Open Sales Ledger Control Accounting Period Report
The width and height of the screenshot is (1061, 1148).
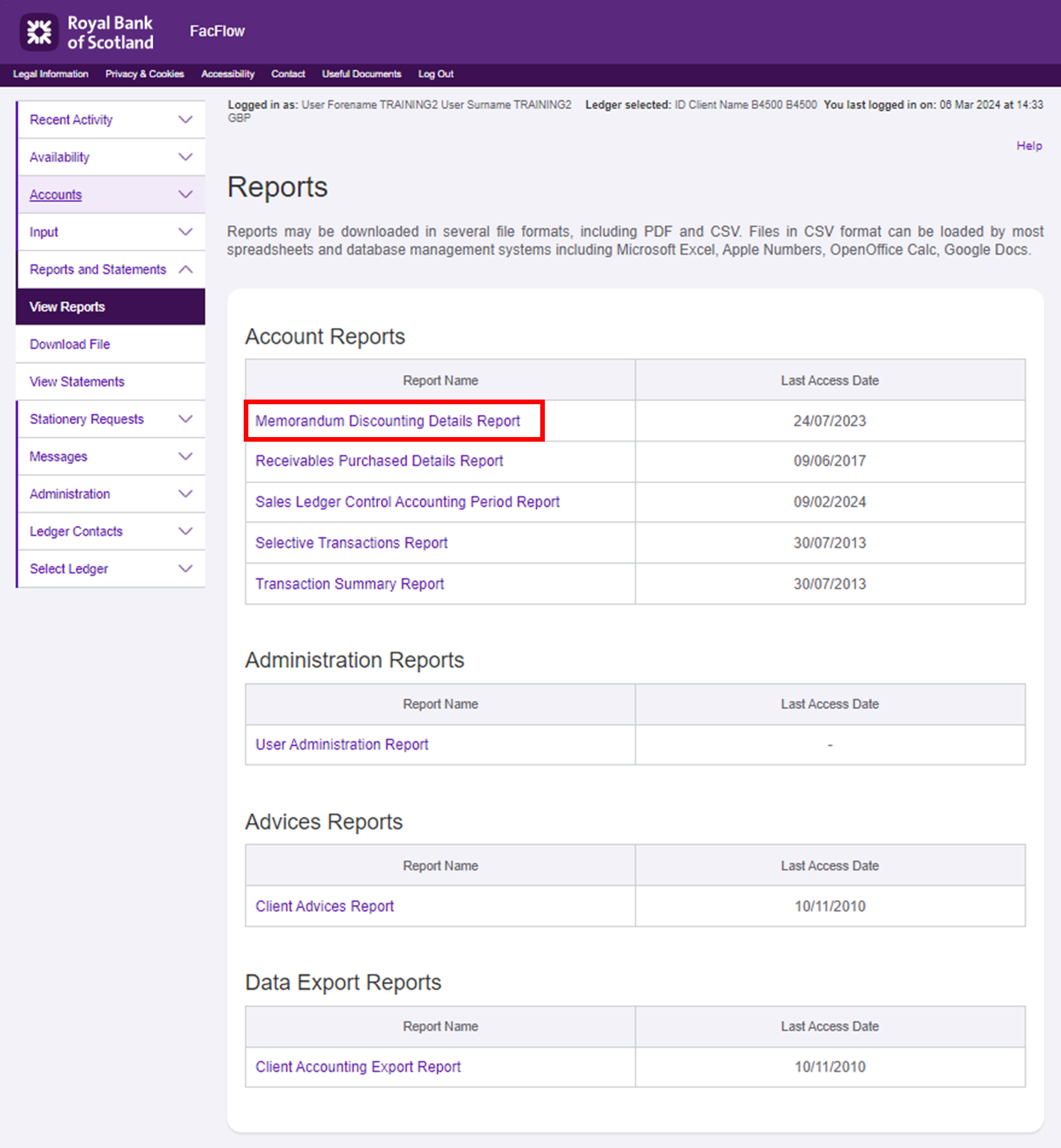pos(407,502)
